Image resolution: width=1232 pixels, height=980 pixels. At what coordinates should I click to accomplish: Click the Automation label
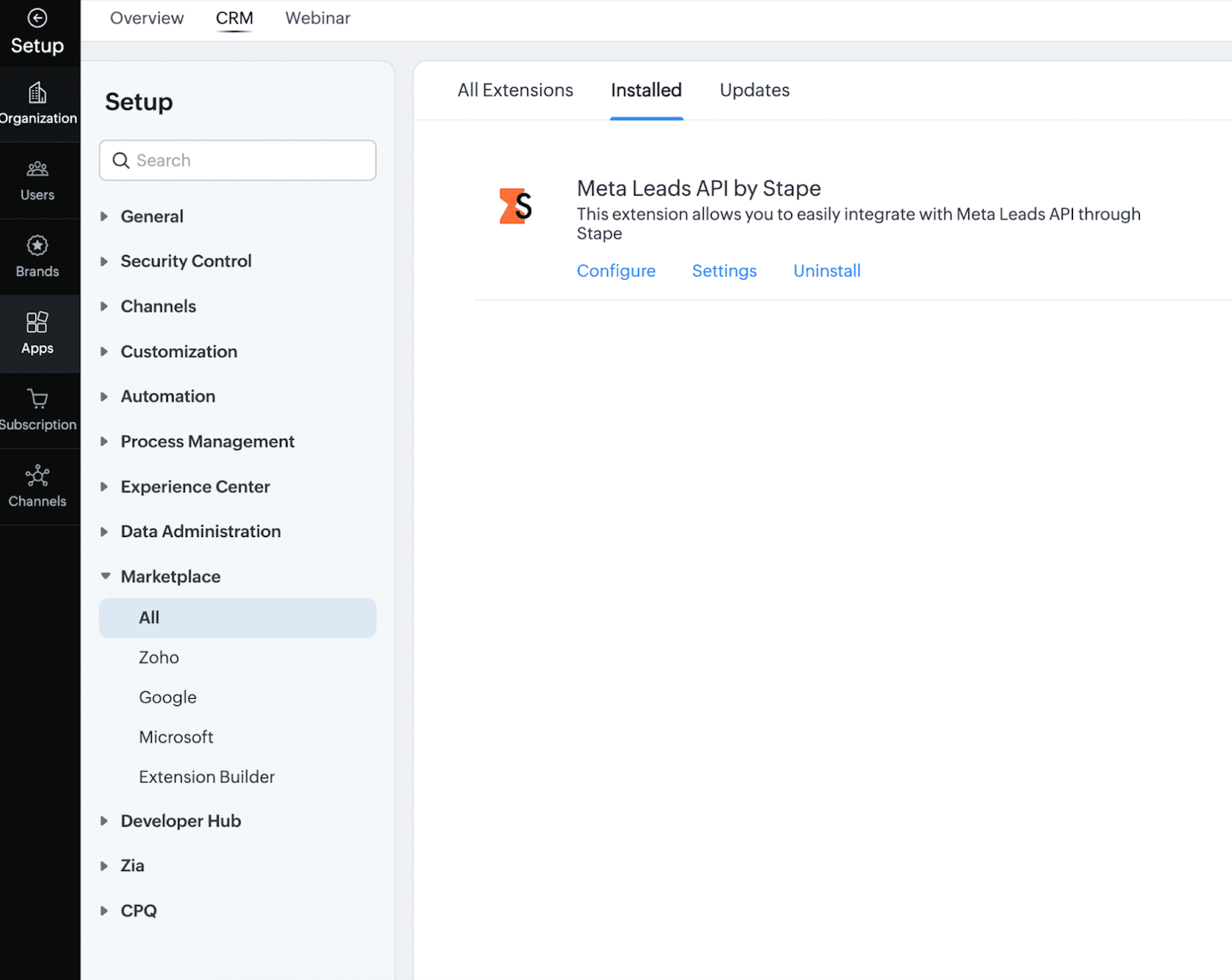coord(168,396)
